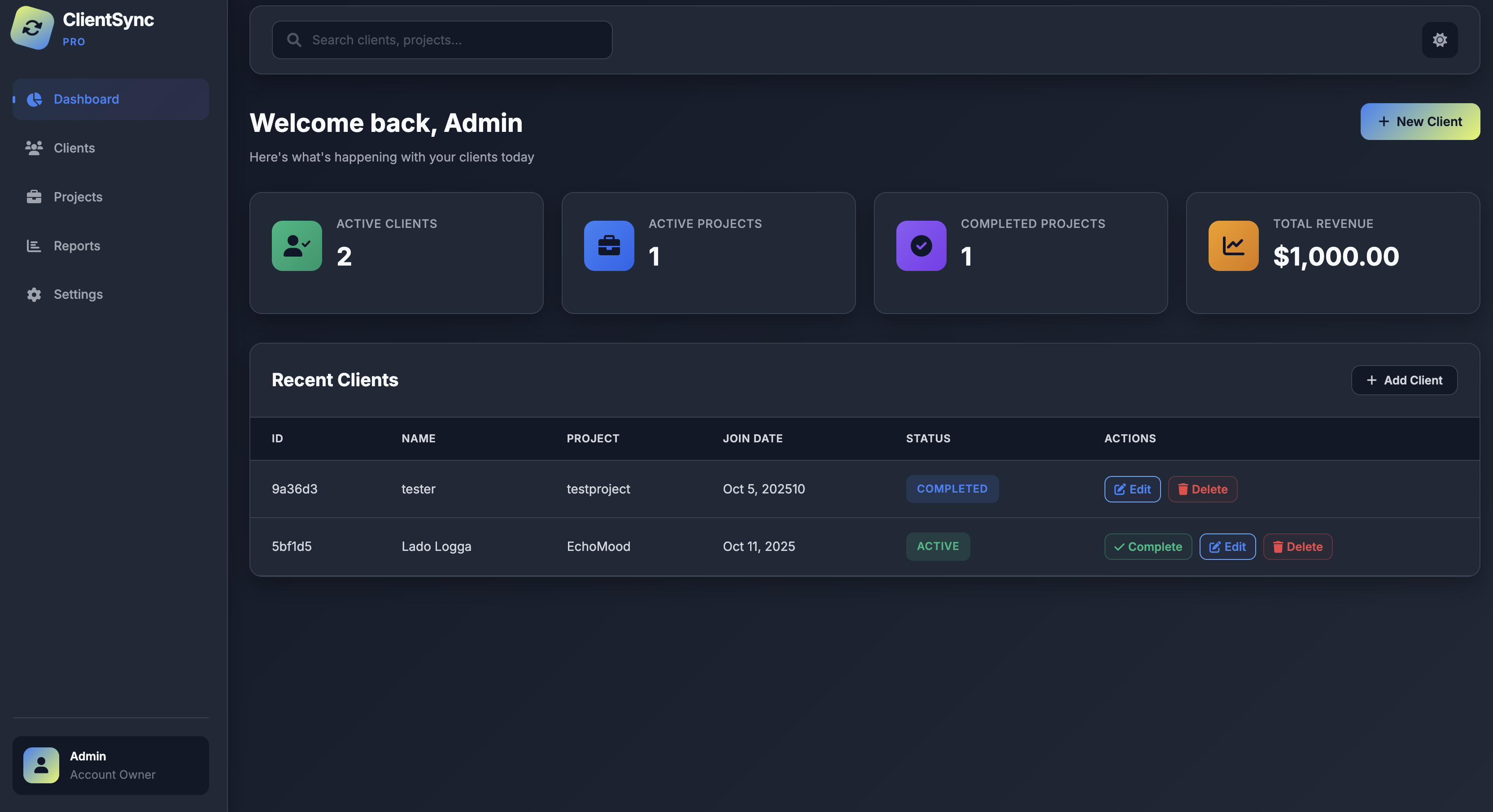Open Settings from the sidebar

pyautogui.click(x=78, y=294)
